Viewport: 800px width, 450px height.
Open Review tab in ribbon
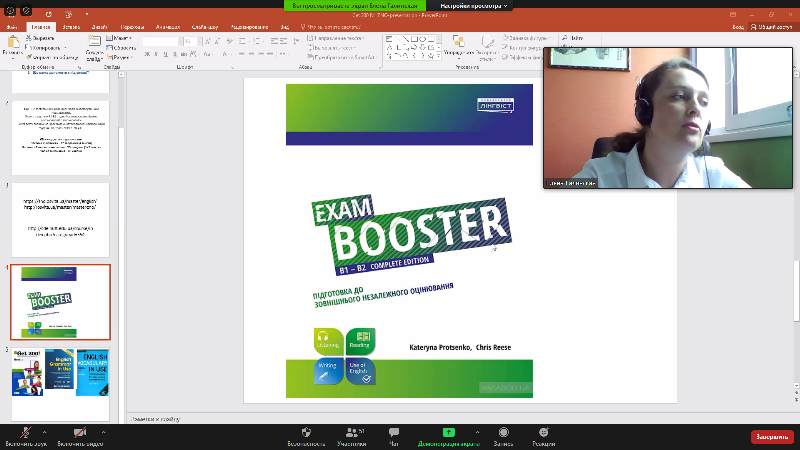(249, 27)
